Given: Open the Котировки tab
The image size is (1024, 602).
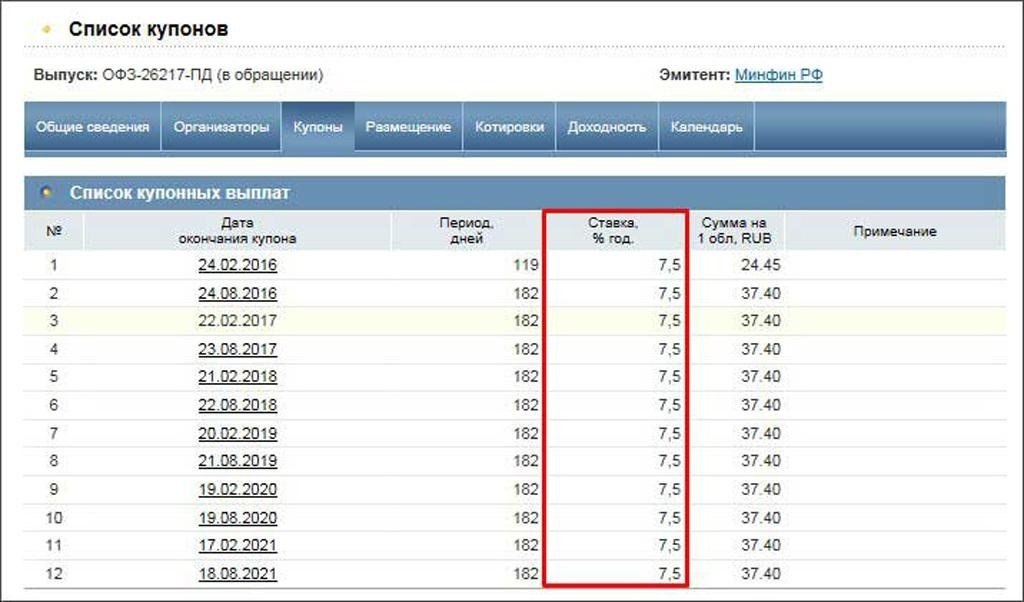Looking at the screenshot, I should tap(509, 127).
